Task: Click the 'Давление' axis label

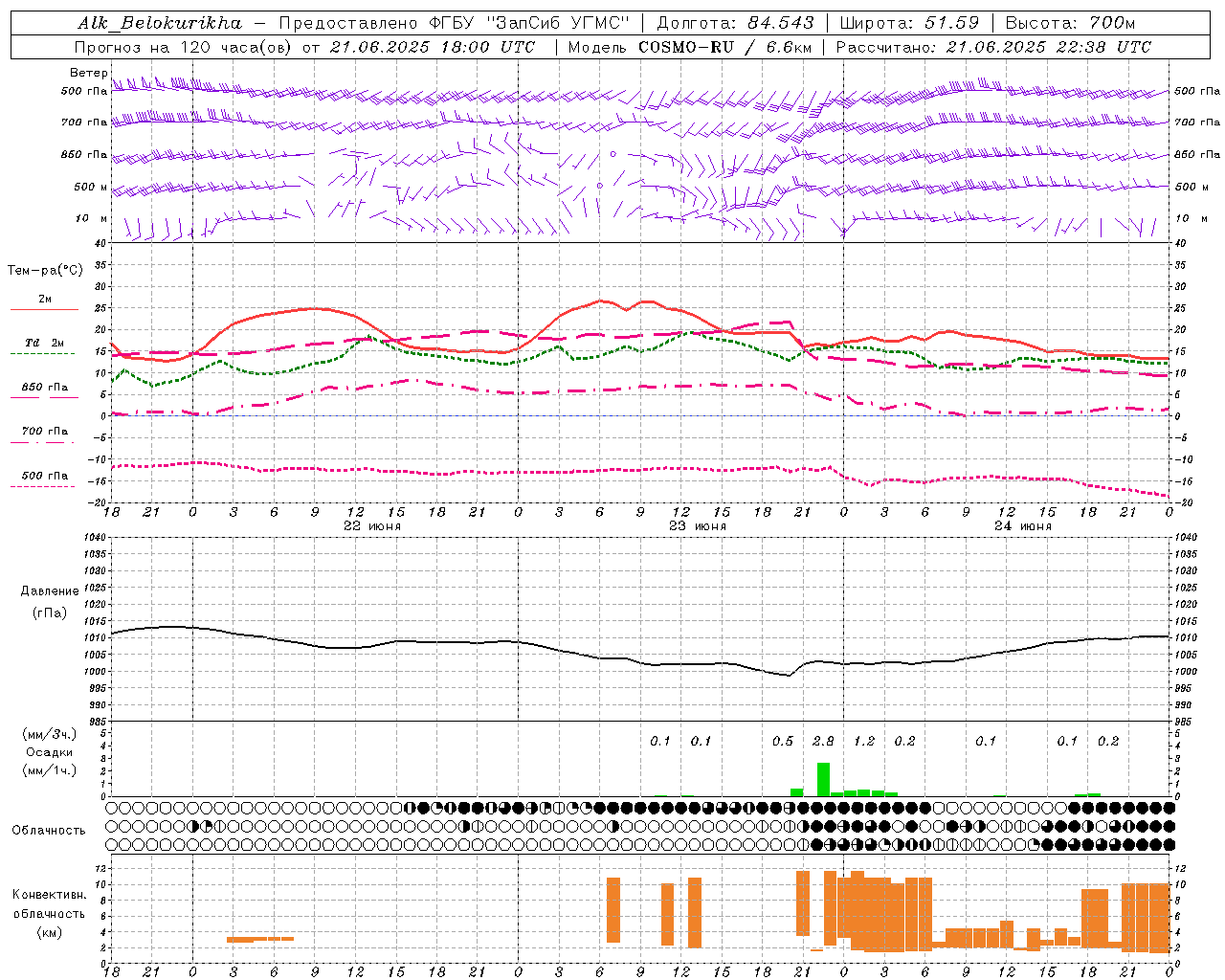Action: tap(50, 590)
